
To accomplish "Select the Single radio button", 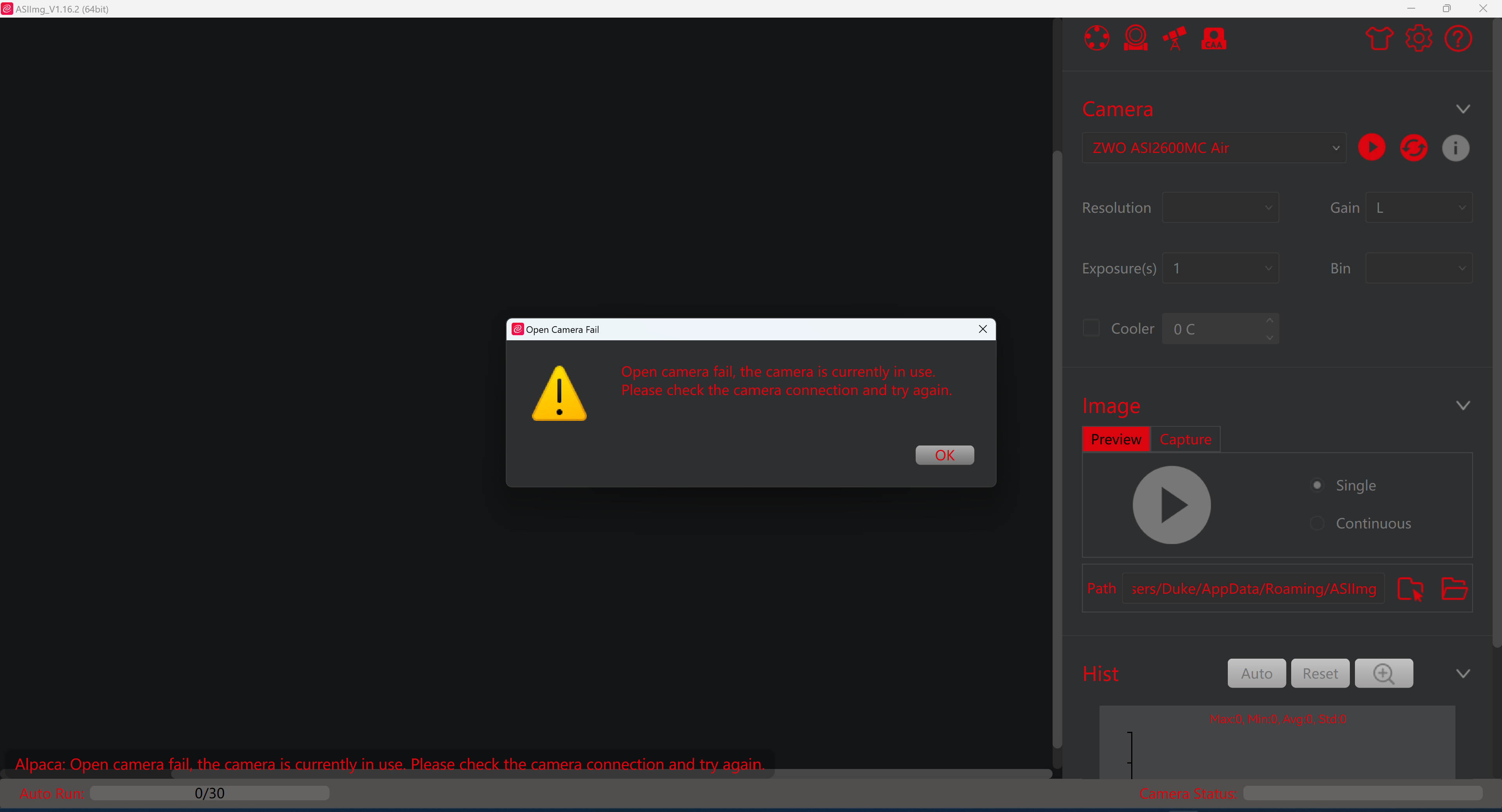I will 1317,485.
